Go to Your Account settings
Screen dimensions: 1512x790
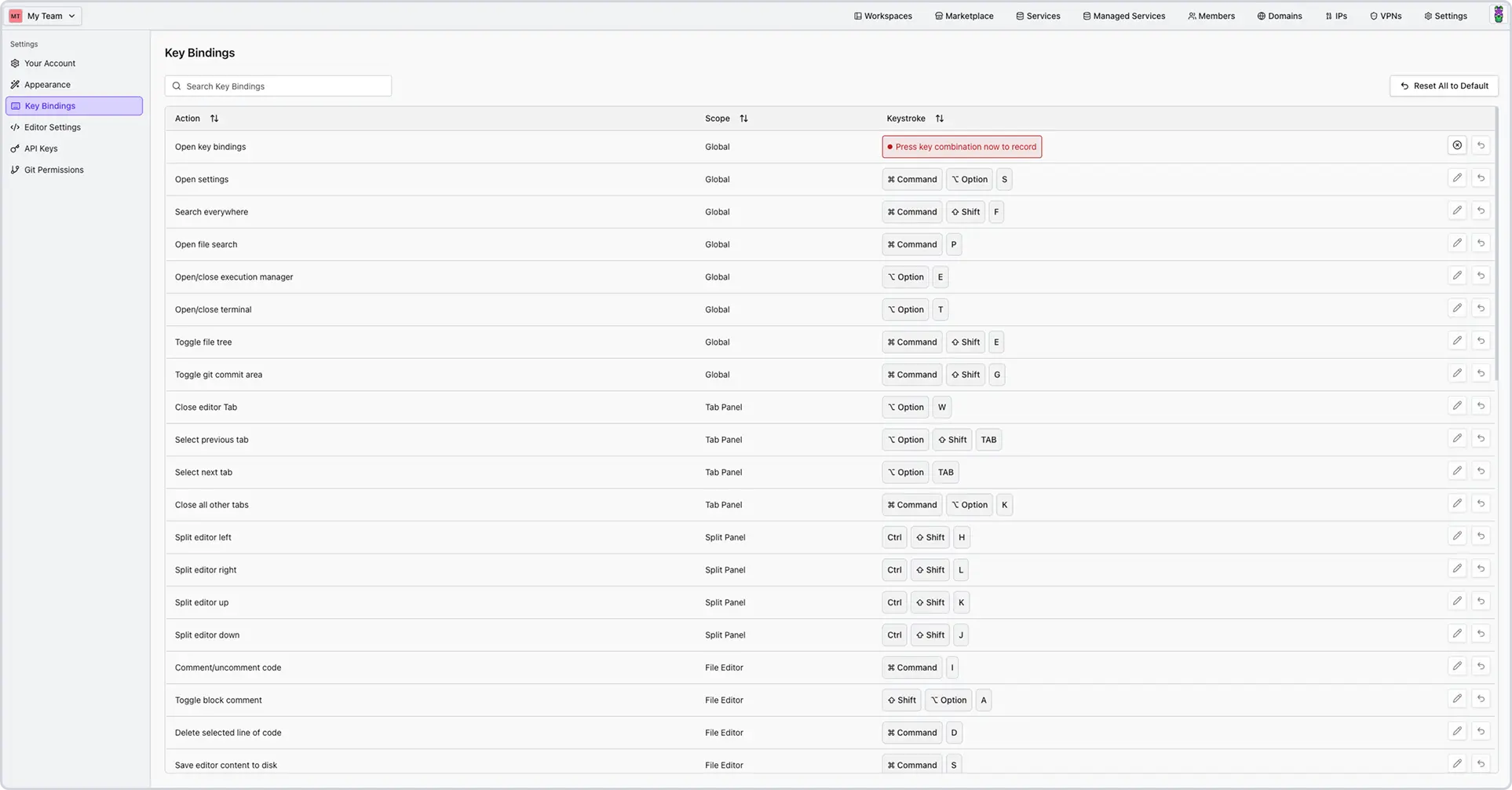coord(50,63)
